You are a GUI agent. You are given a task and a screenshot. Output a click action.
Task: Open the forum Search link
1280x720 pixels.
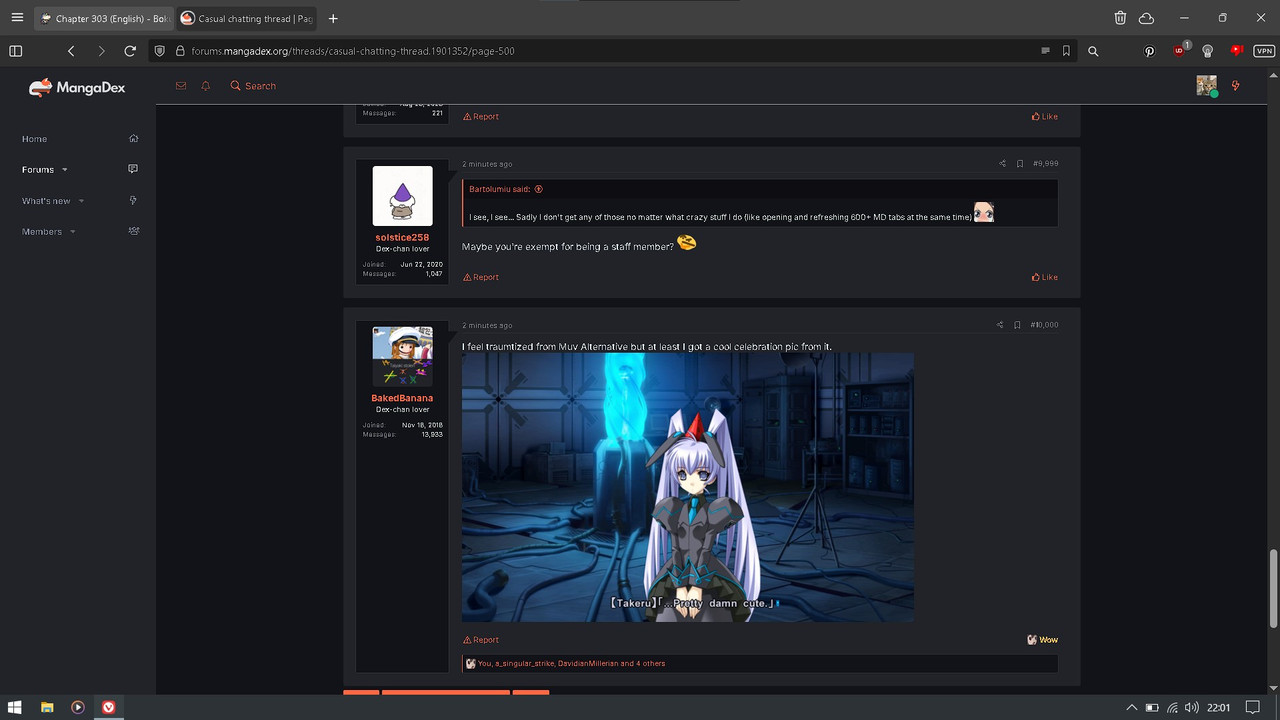point(253,86)
